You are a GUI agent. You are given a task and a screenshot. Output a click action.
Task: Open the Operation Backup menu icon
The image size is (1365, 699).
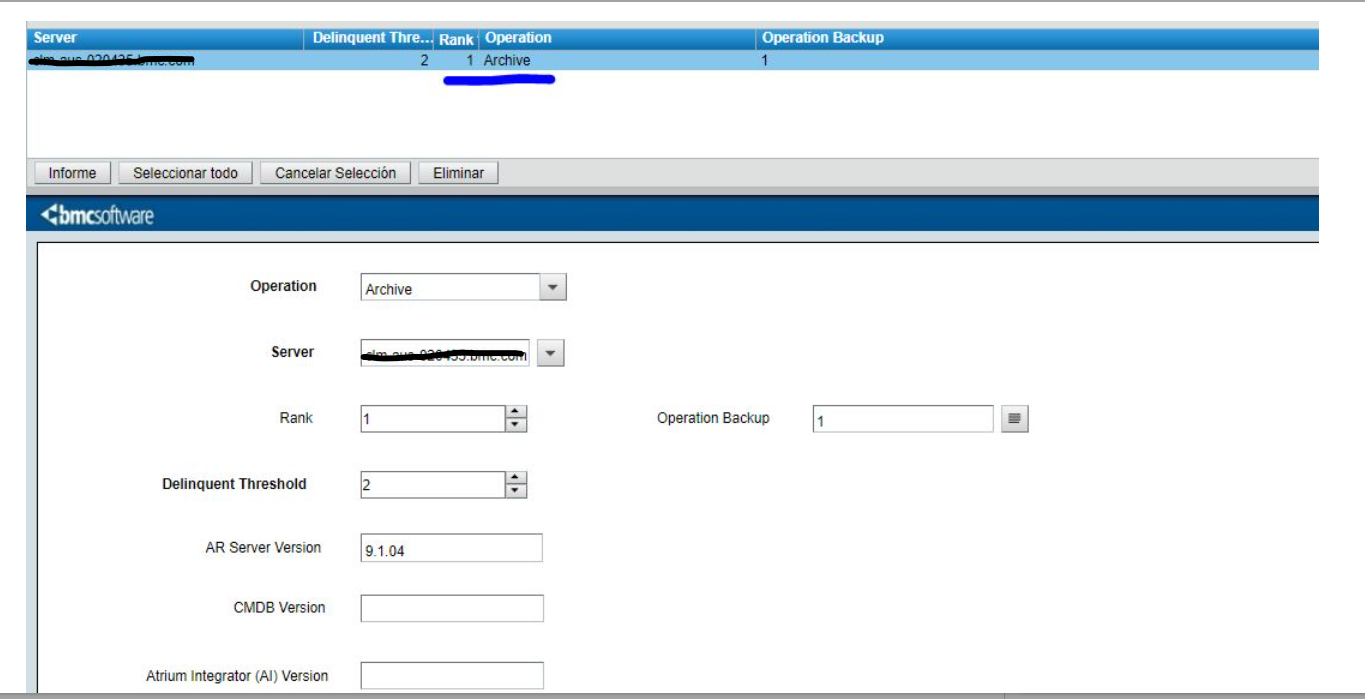1014,419
